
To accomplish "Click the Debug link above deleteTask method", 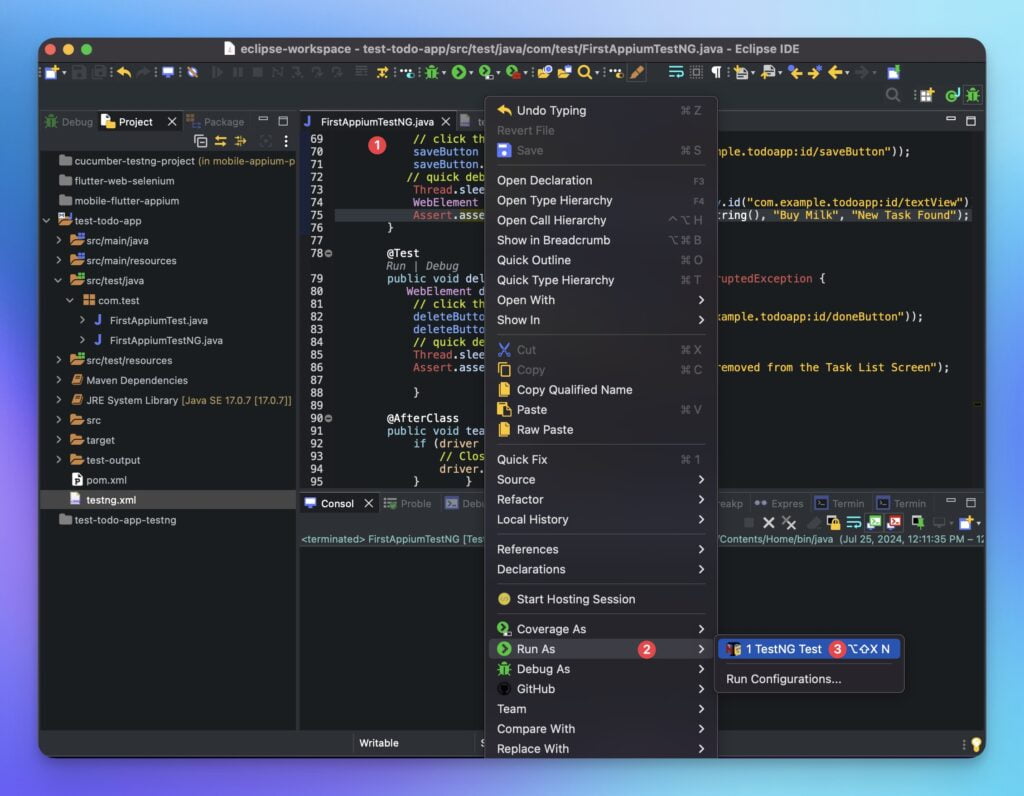I will [x=442, y=266].
